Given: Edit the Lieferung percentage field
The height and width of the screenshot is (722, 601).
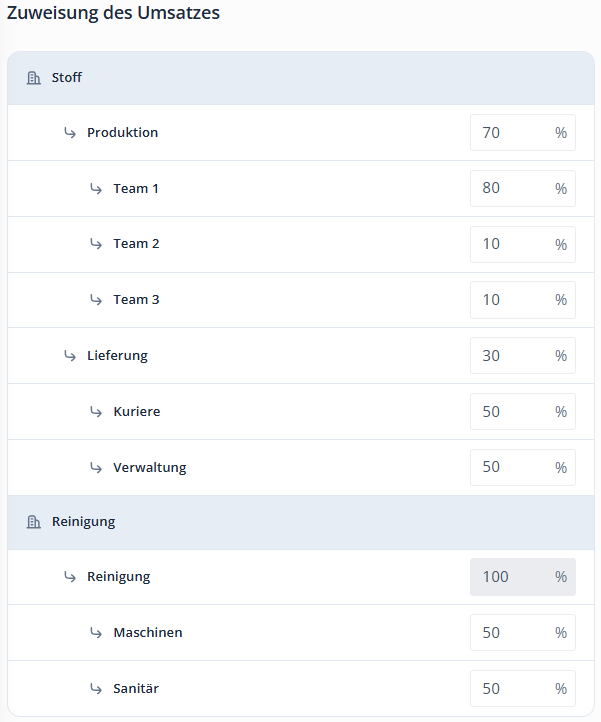Looking at the screenshot, I should pos(510,356).
